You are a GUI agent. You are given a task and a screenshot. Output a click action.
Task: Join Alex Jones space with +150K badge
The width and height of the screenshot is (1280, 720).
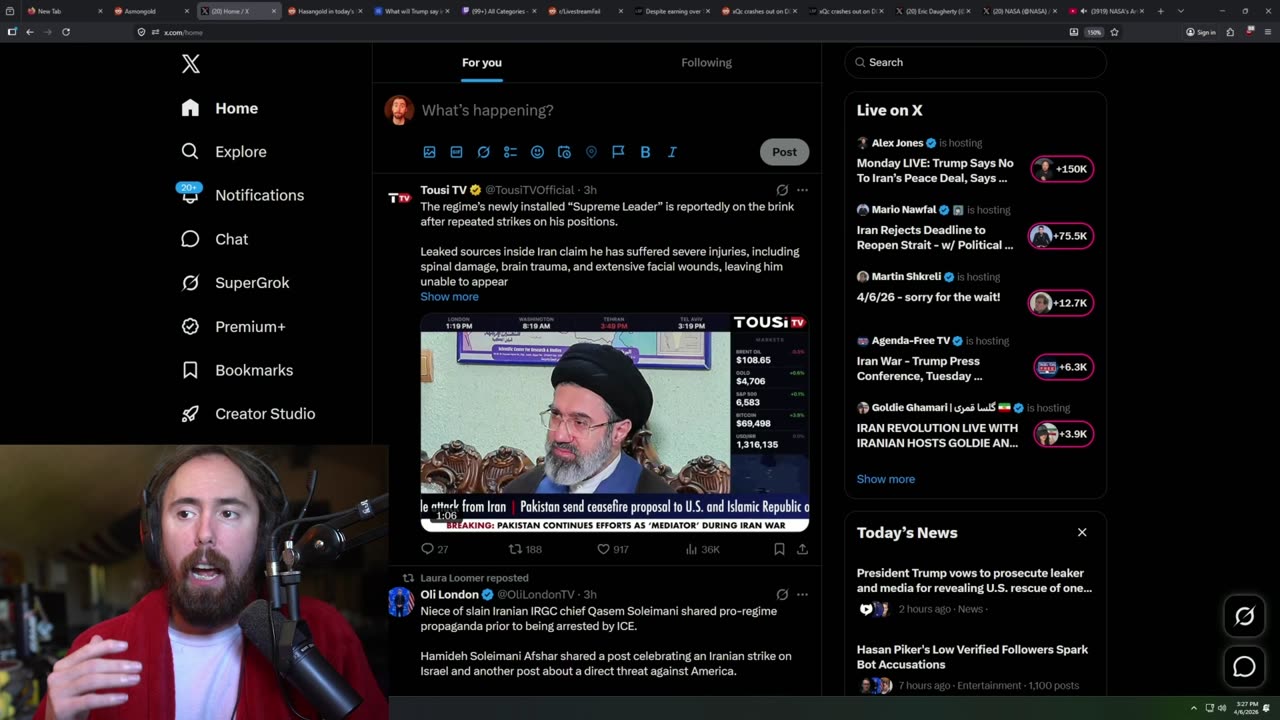(1062, 169)
